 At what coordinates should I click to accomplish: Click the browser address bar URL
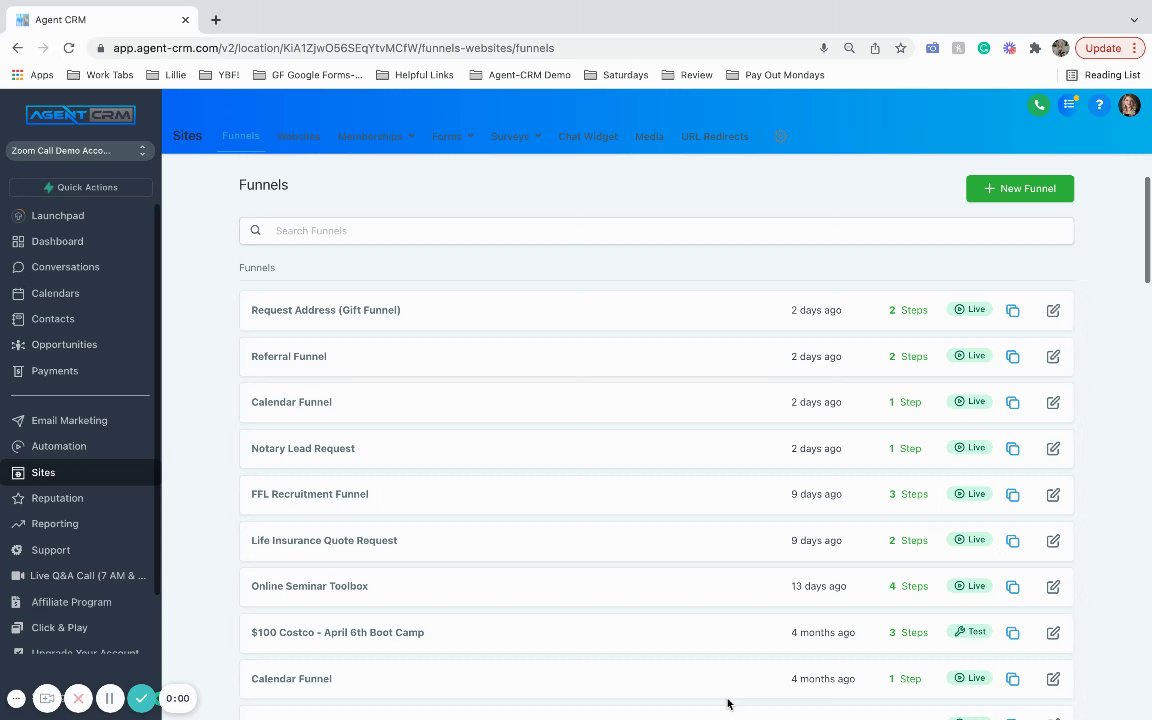click(334, 48)
